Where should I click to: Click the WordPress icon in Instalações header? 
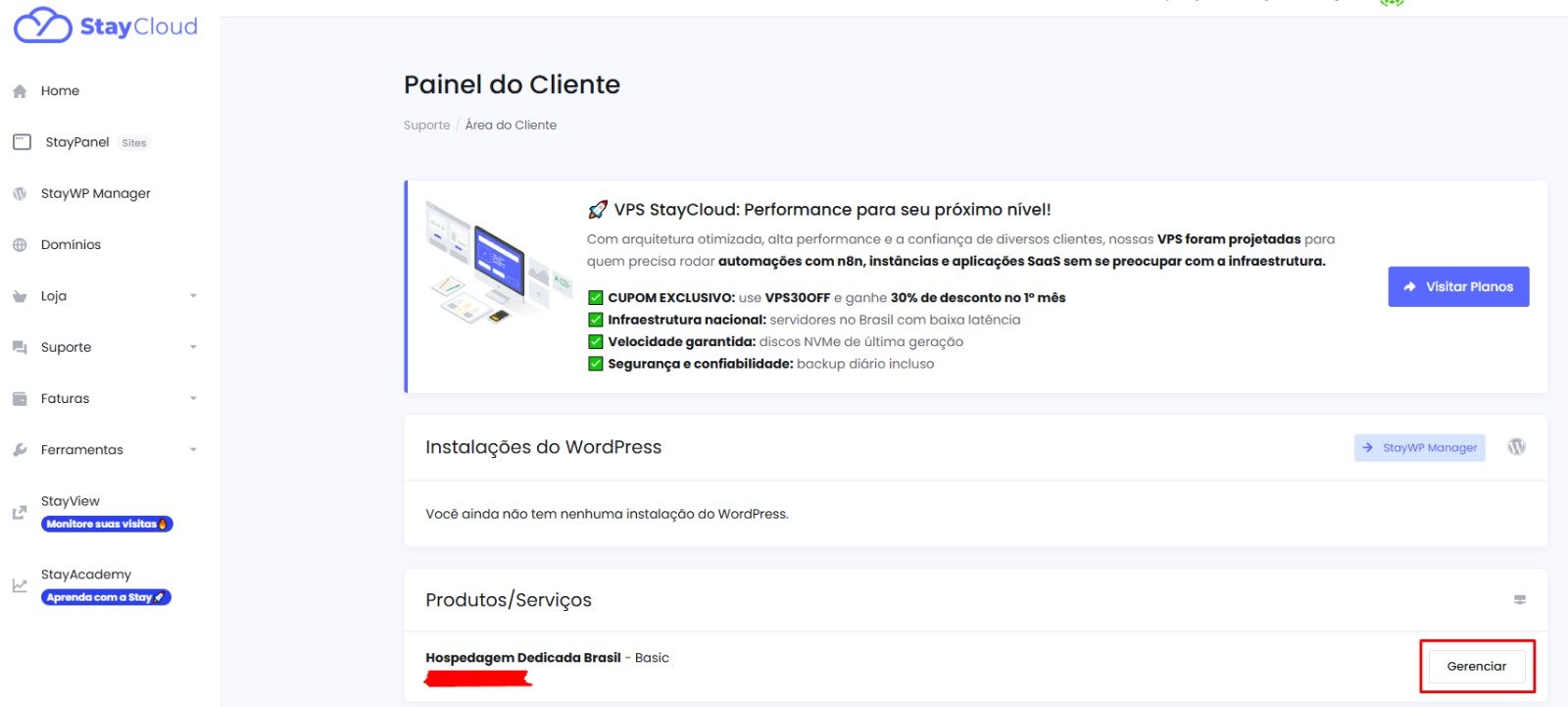1516,447
